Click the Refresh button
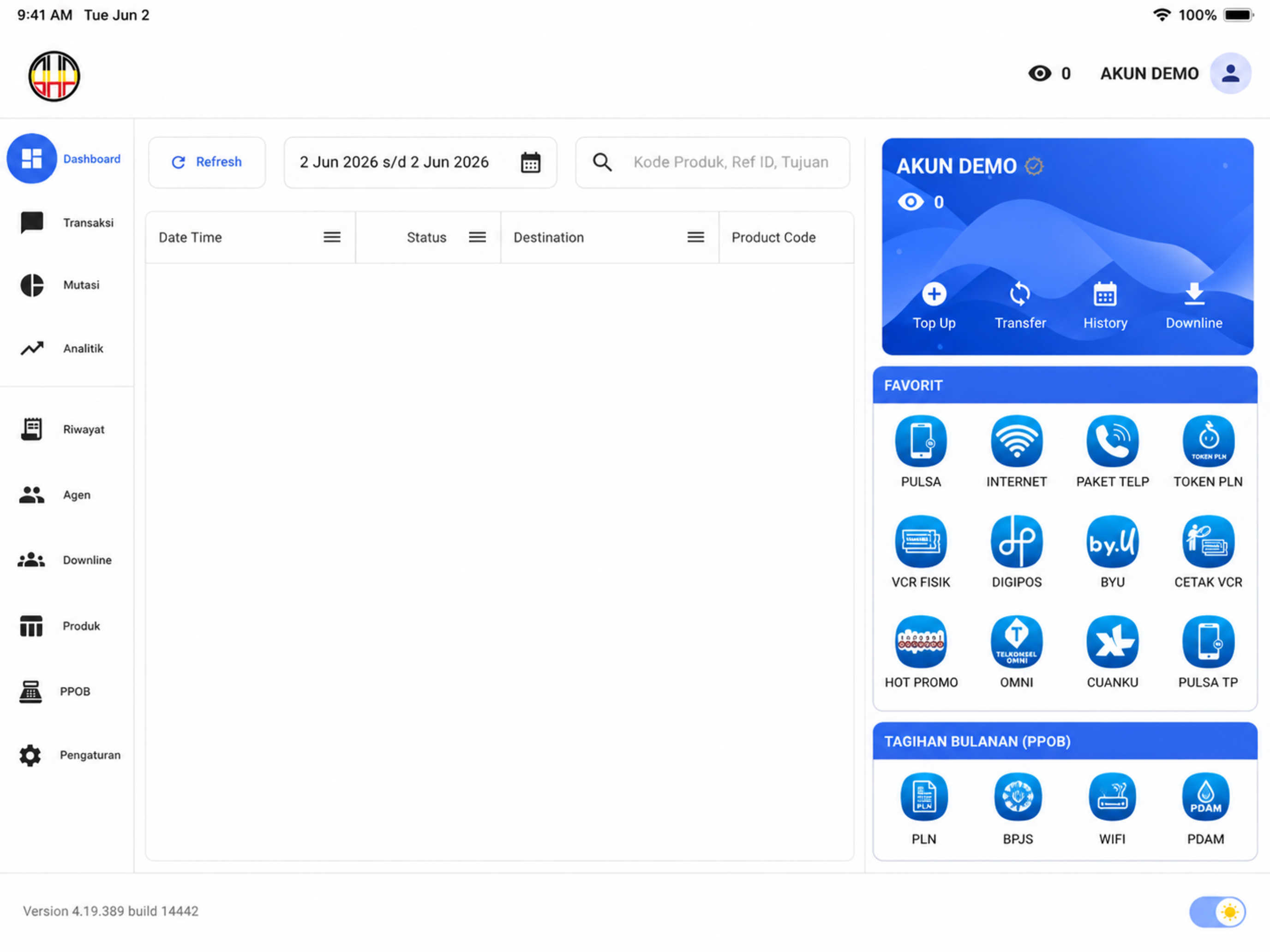 pyautogui.click(x=207, y=162)
